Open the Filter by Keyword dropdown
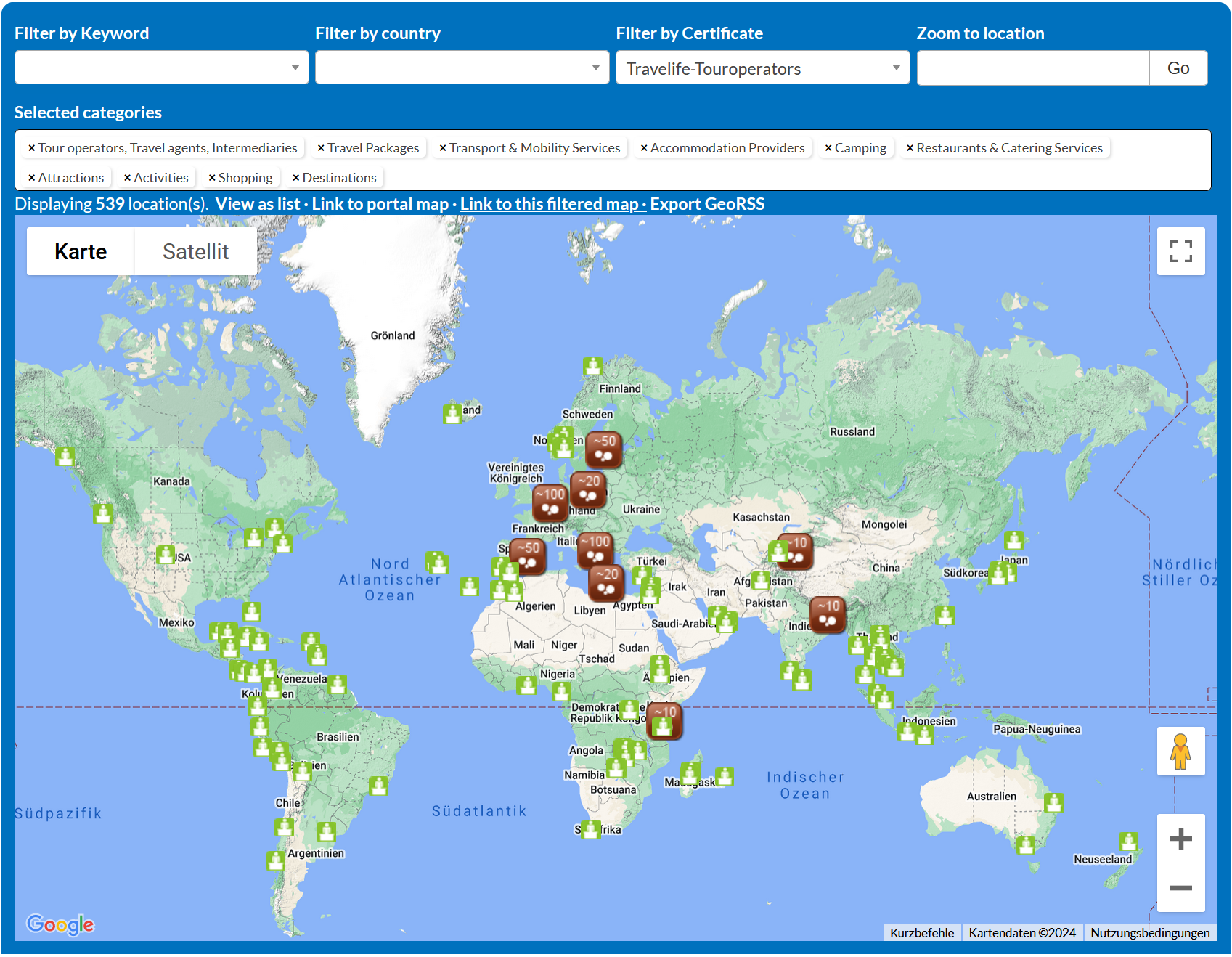1232x957 pixels. coord(161,68)
